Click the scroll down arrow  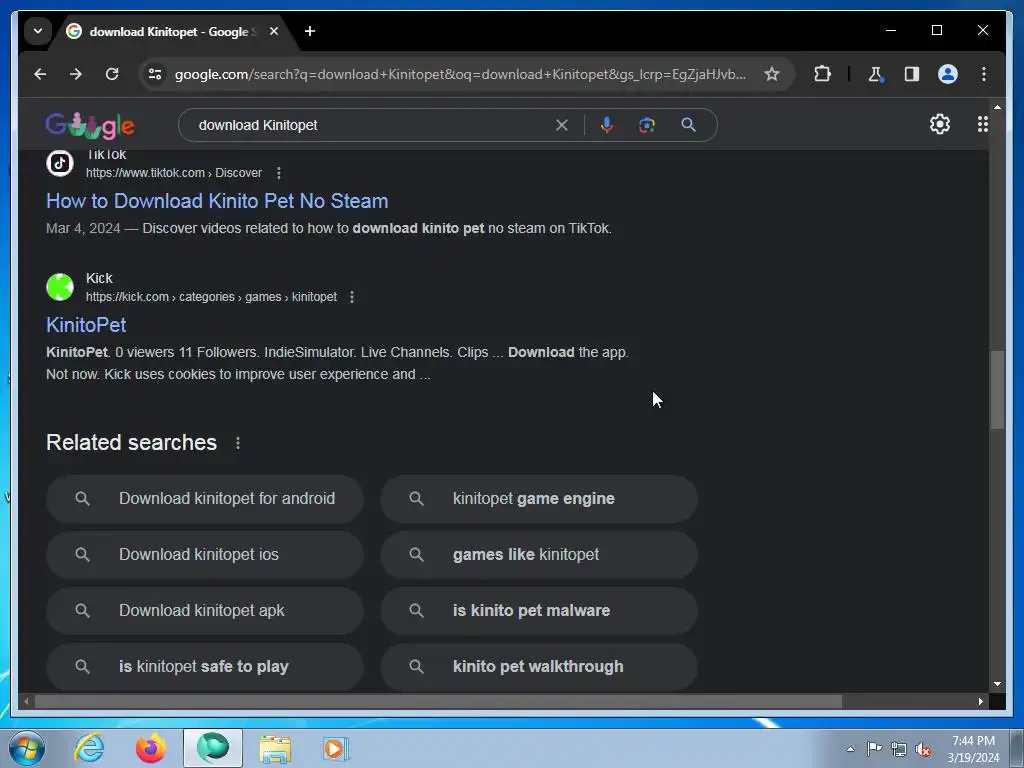click(x=997, y=684)
